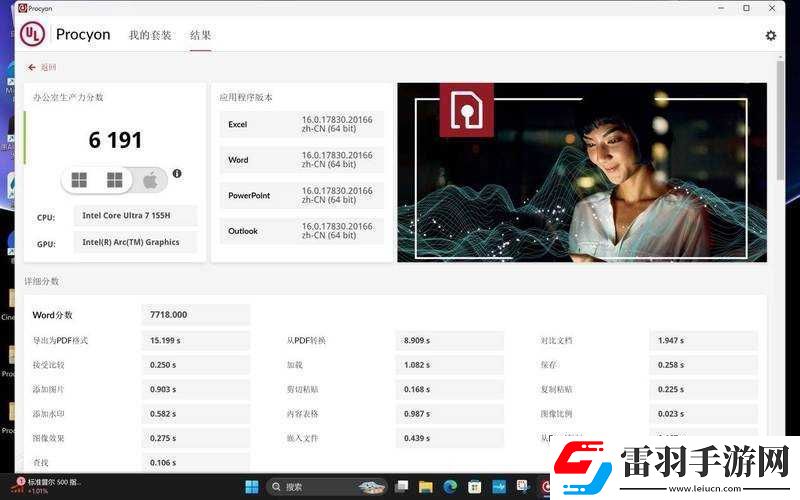Screen dimensions: 800x500
Task: Click the GPU value Intel(R) Arc(TM) Graphics
Action: point(136,242)
